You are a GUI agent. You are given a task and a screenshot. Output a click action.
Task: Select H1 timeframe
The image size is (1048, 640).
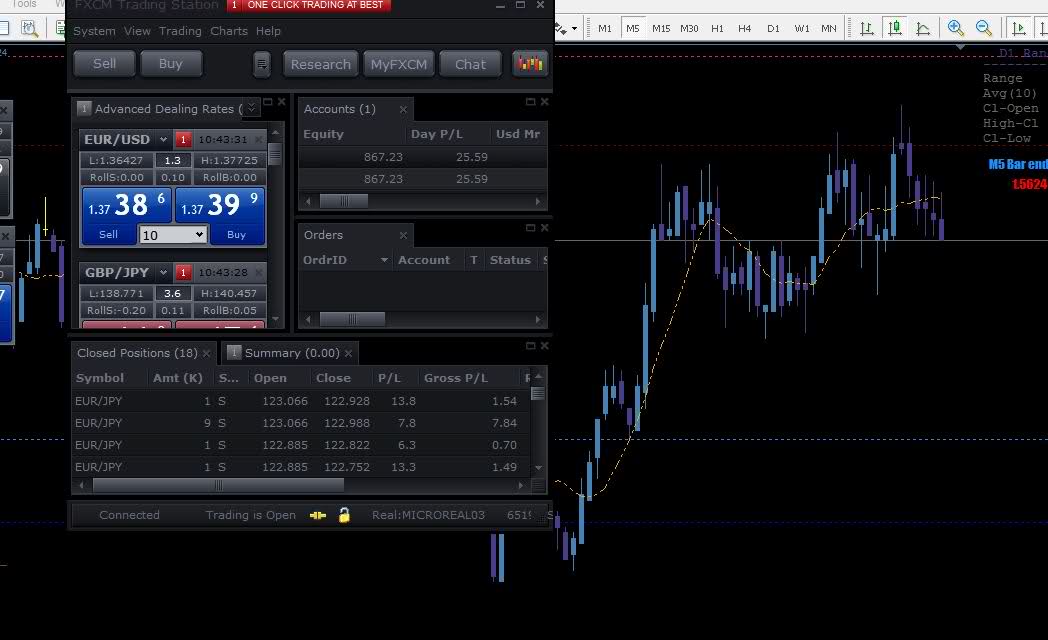click(x=717, y=28)
